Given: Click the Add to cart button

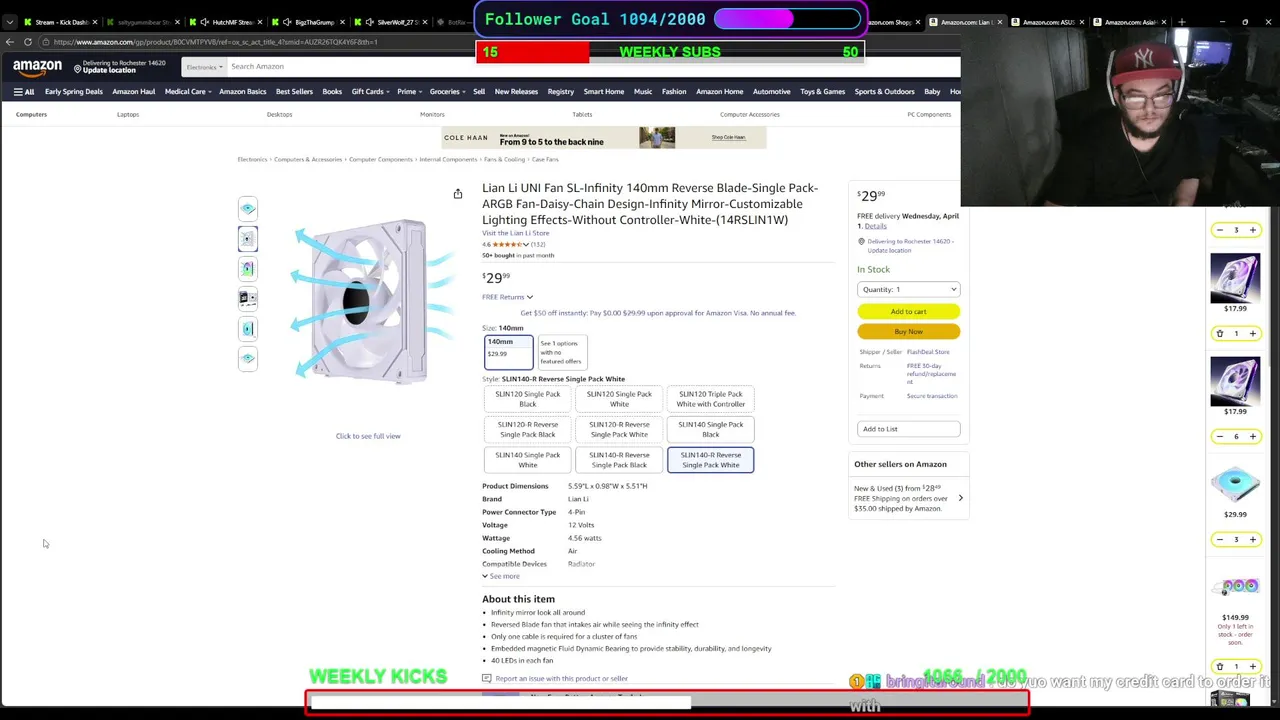Looking at the screenshot, I should 908,311.
